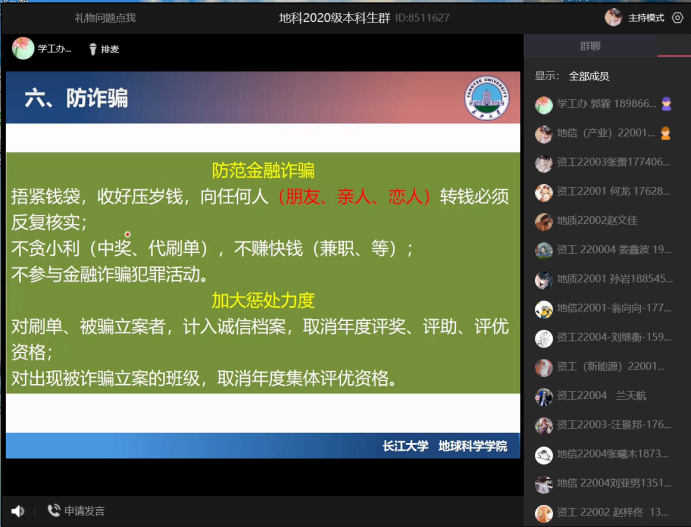
Task: Select member 资工22004 兰天航
Action: 597,396
